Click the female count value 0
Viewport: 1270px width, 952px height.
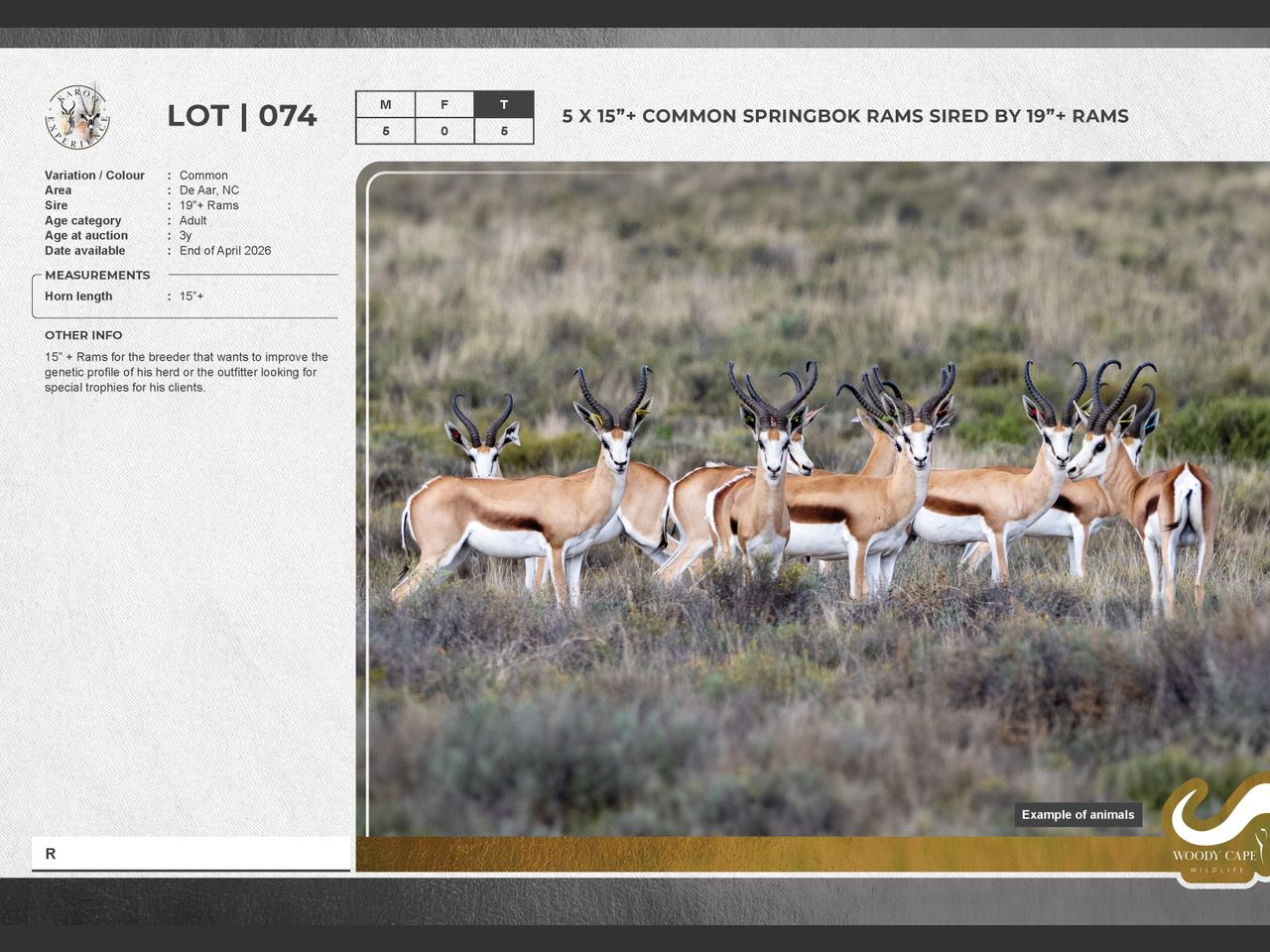(x=444, y=131)
